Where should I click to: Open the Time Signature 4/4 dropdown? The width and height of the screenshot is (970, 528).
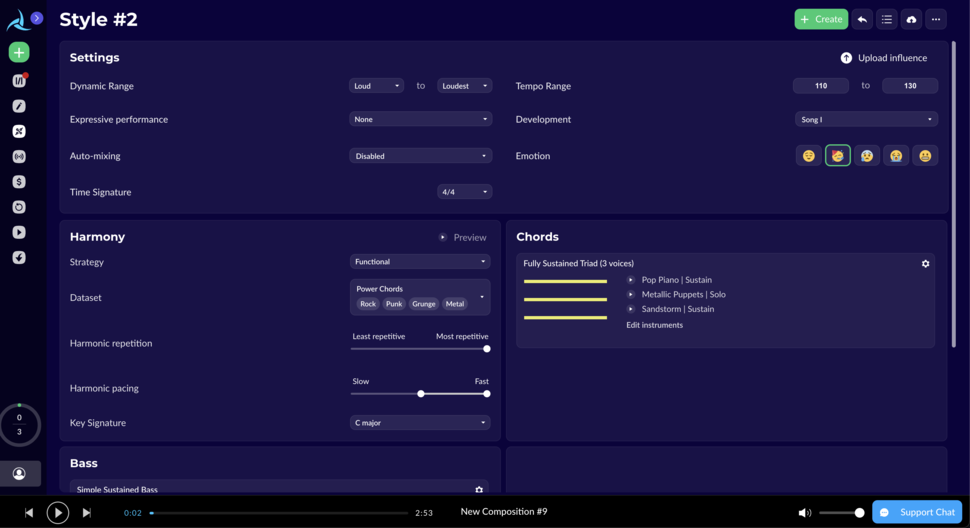pyautogui.click(x=464, y=192)
